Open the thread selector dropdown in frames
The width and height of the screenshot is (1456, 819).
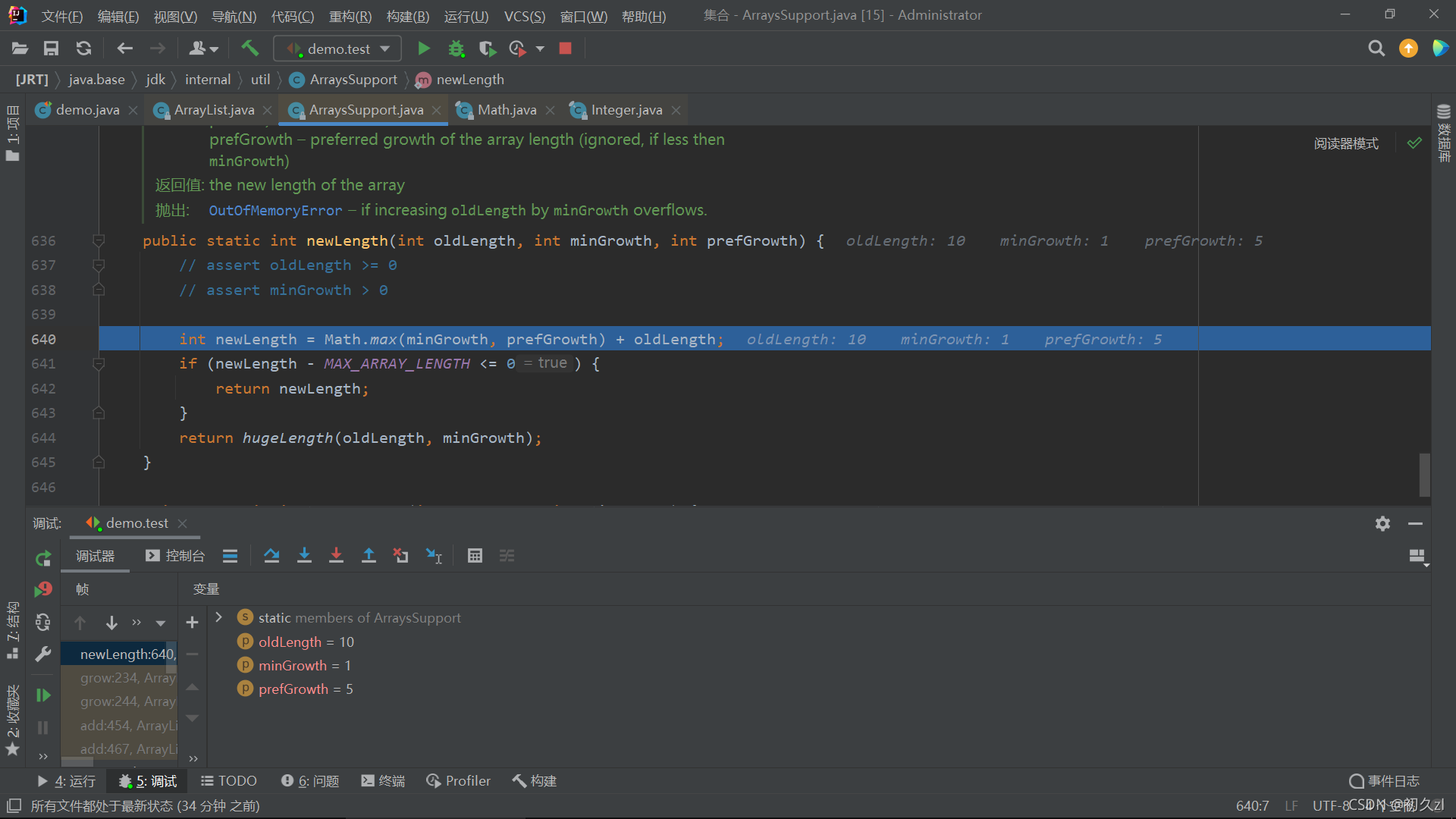tap(160, 623)
